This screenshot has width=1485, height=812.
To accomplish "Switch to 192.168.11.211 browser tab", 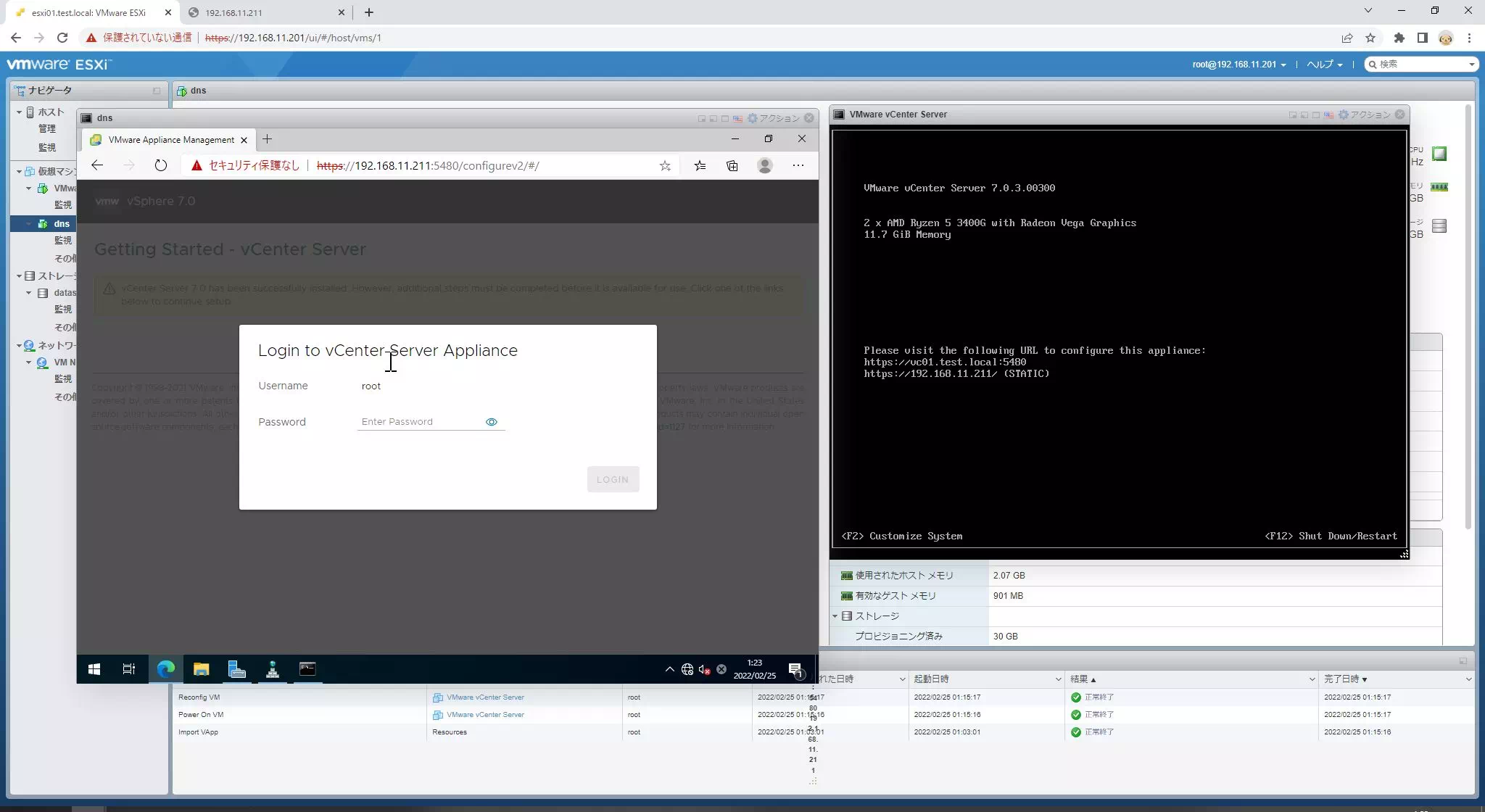I will tap(265, 12).
